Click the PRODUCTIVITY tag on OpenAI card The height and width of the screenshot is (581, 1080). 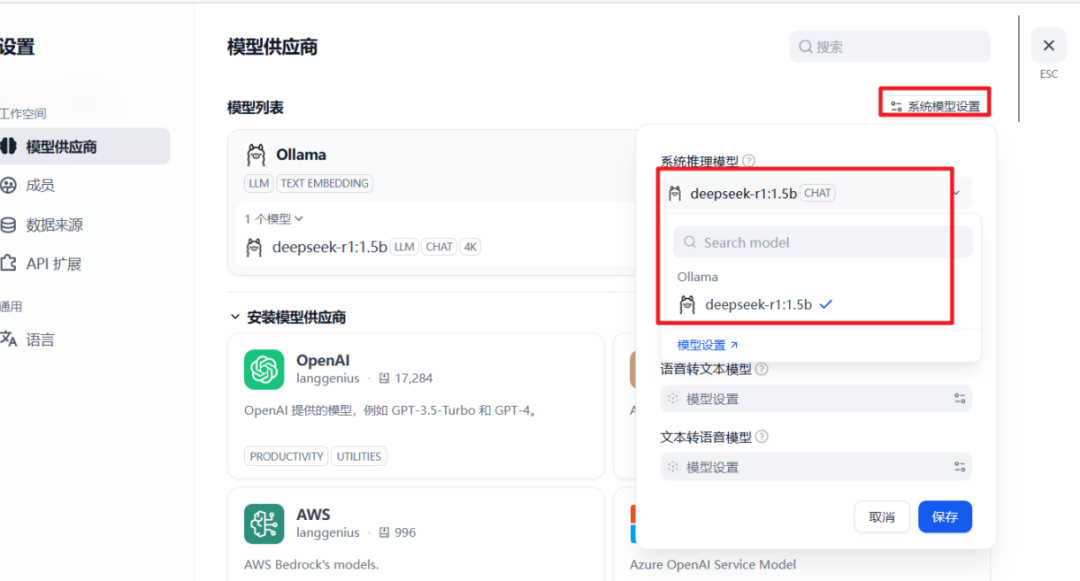287,456
